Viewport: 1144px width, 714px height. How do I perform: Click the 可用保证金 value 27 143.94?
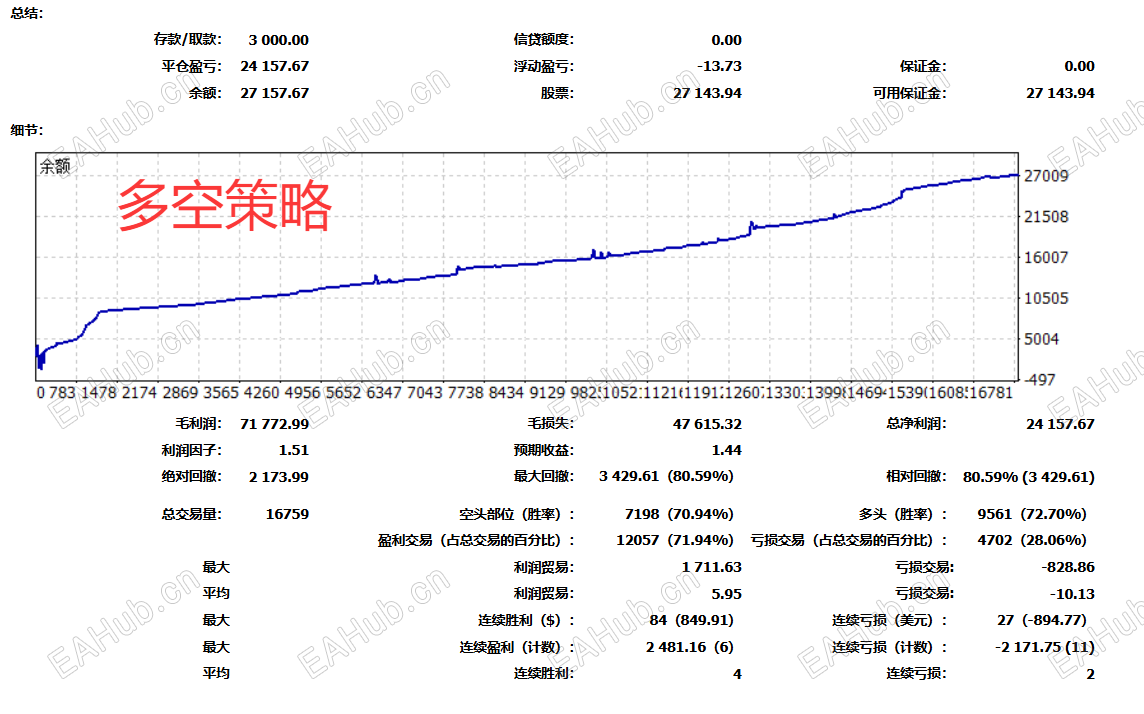pyautogui.click(x=1060, y=93)
